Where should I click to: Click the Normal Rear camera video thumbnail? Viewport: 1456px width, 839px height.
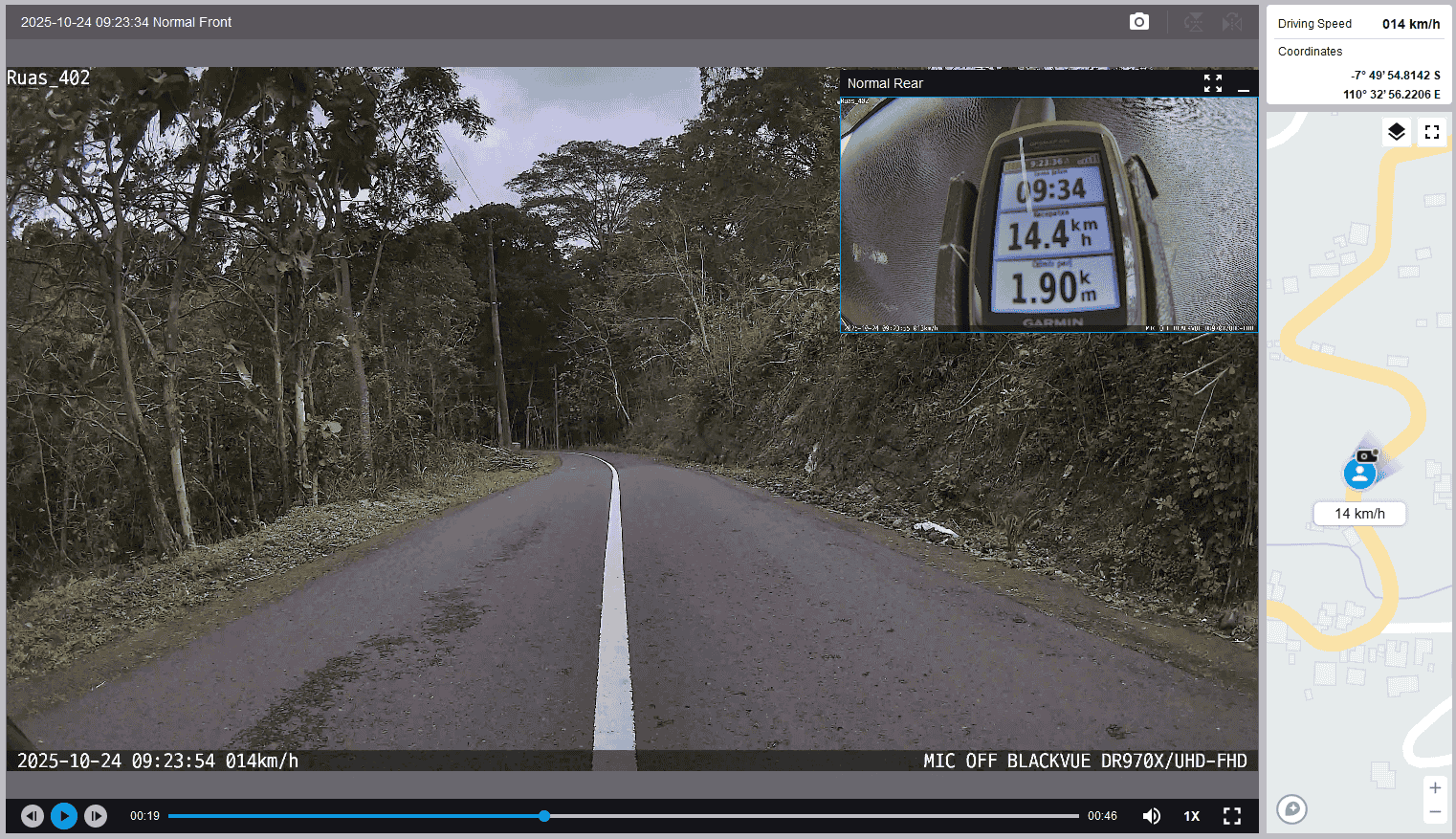[x=1048, y=214]
